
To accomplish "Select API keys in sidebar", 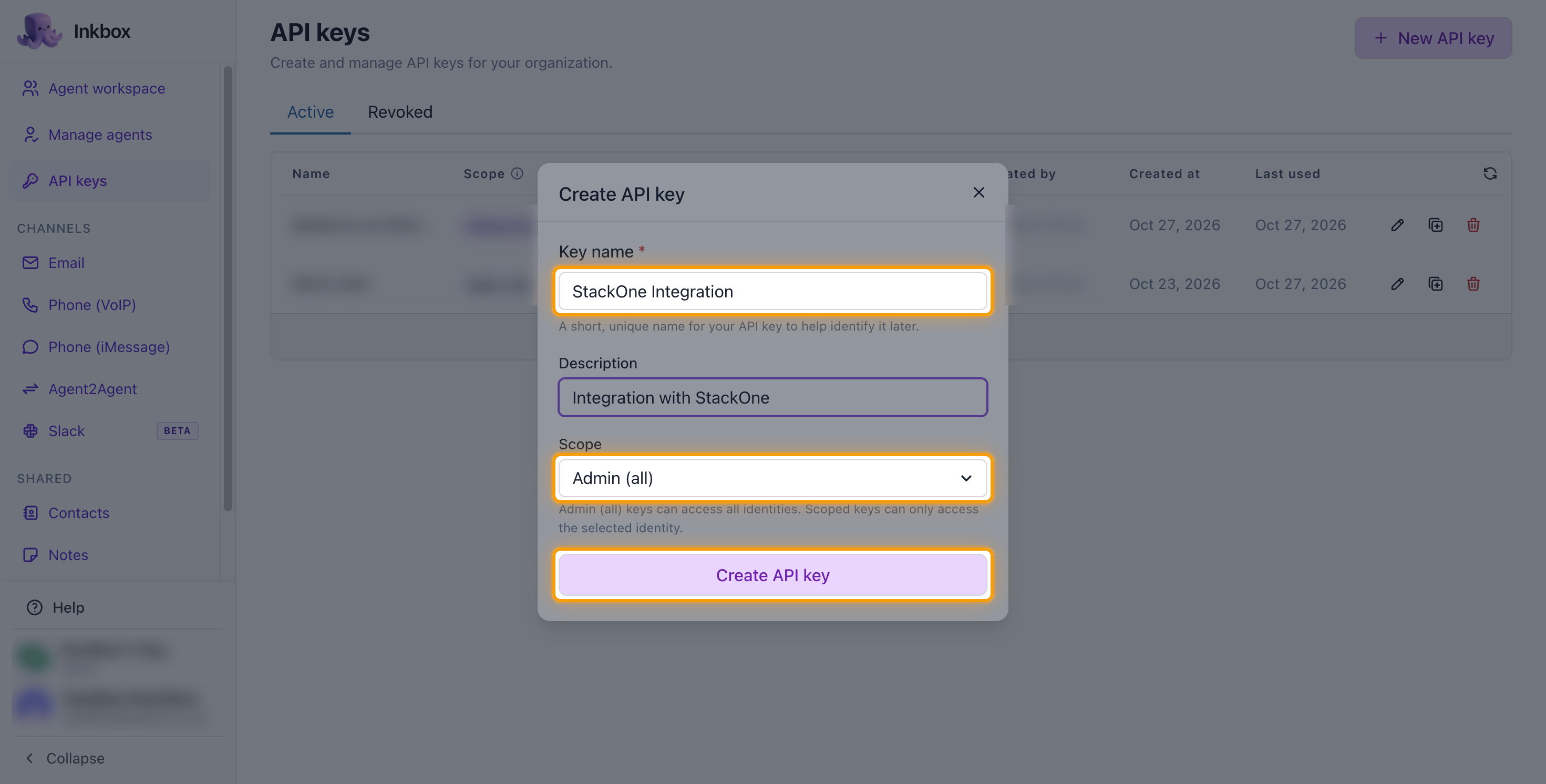I will point(110,181).
